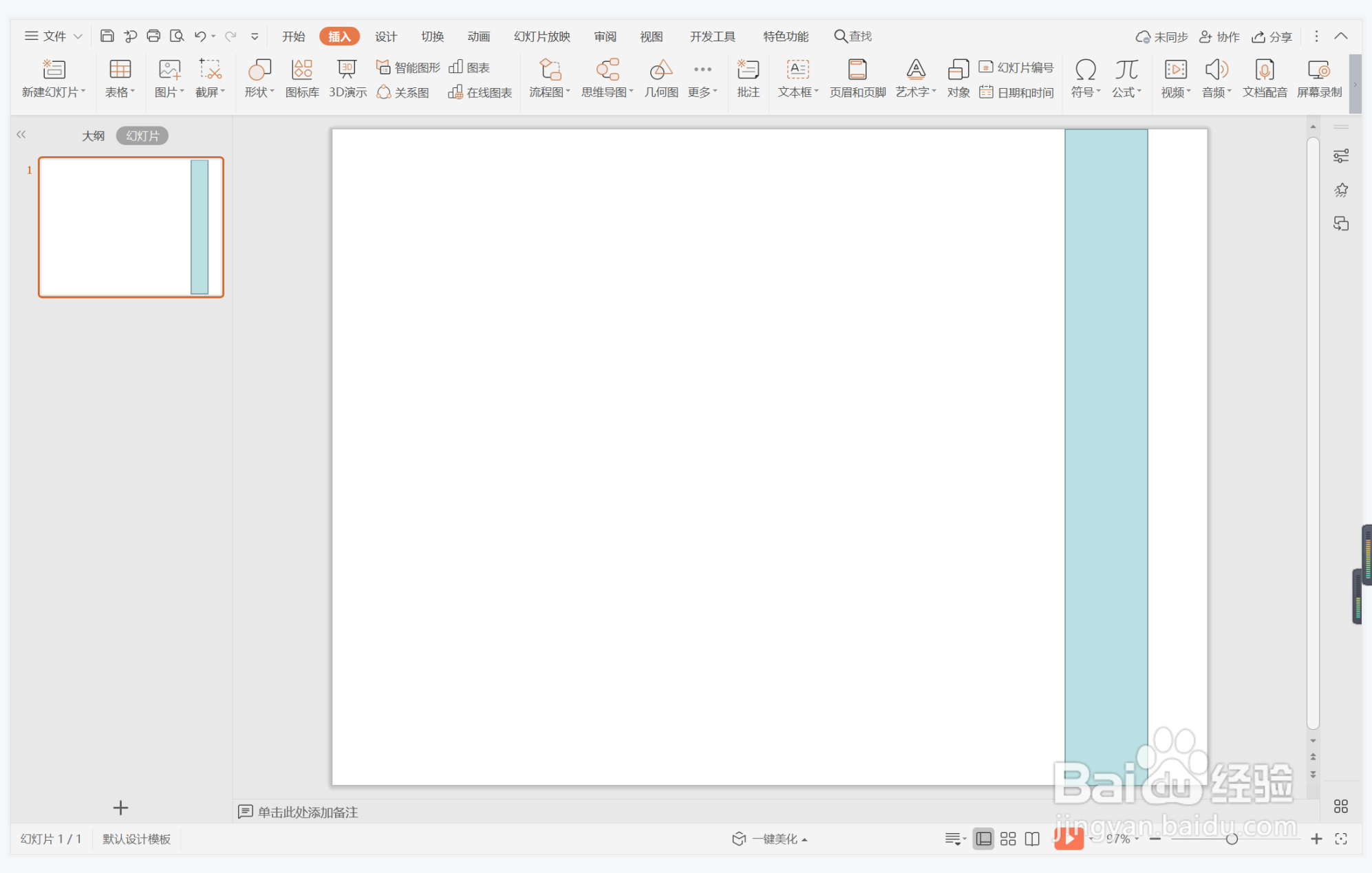The width and height of the screenshot is (1372, 873).
Task: Switch to the 设计 design tab
Action: [385, 36]
